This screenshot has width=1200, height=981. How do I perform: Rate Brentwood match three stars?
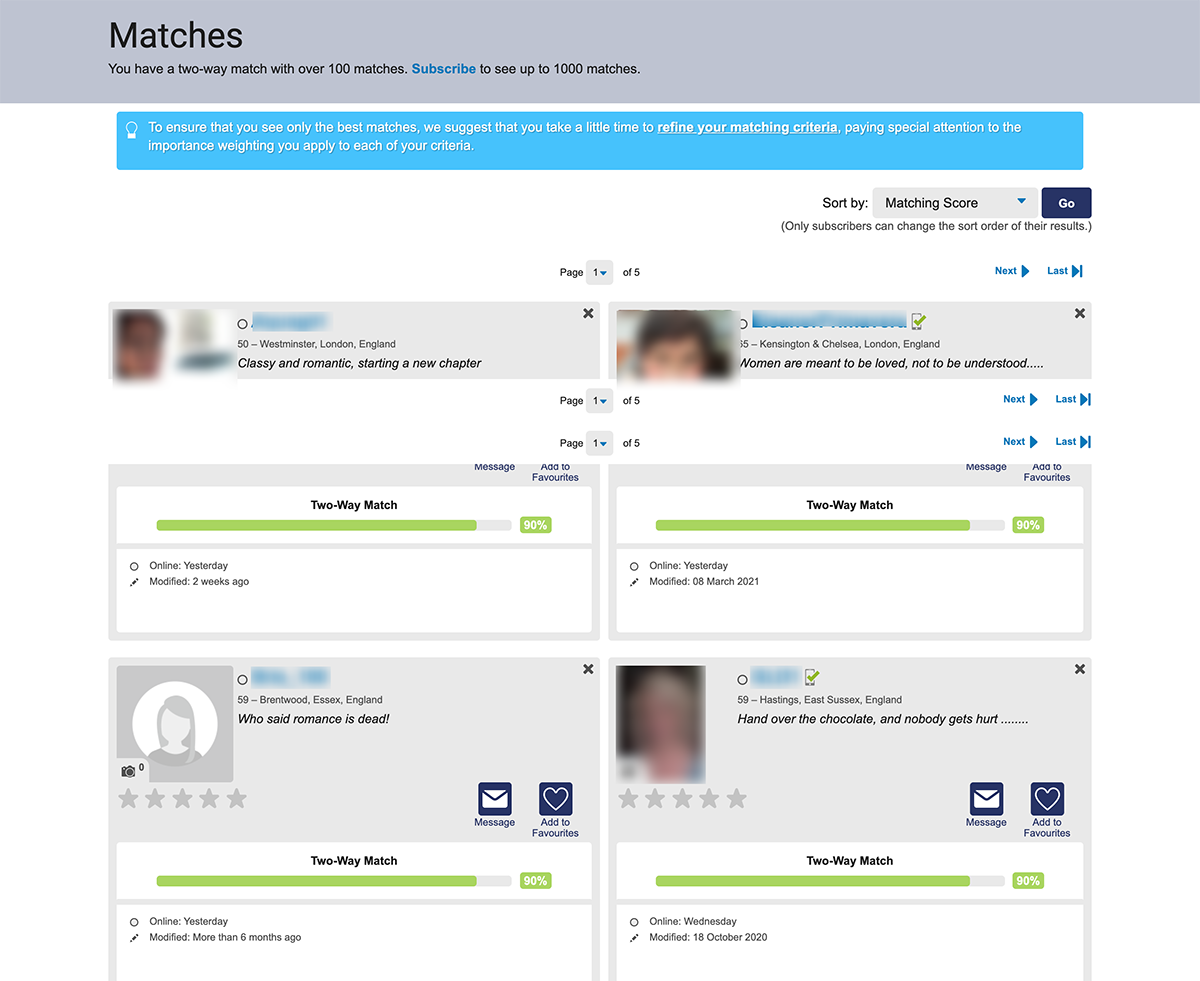click(182, 799)
